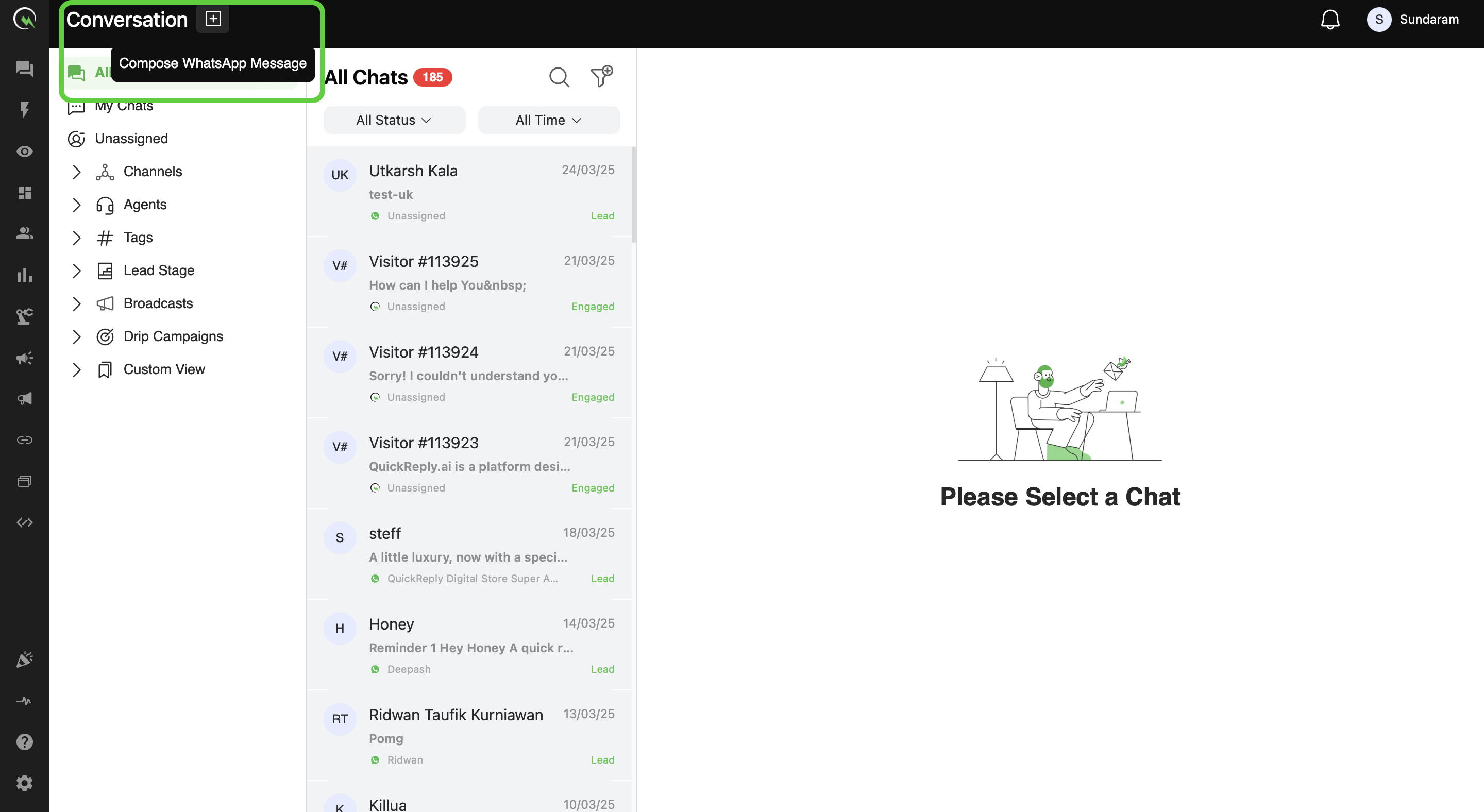Open the settings gear in left sidebar
The image size is (1484, 812).
pos(24,783)
